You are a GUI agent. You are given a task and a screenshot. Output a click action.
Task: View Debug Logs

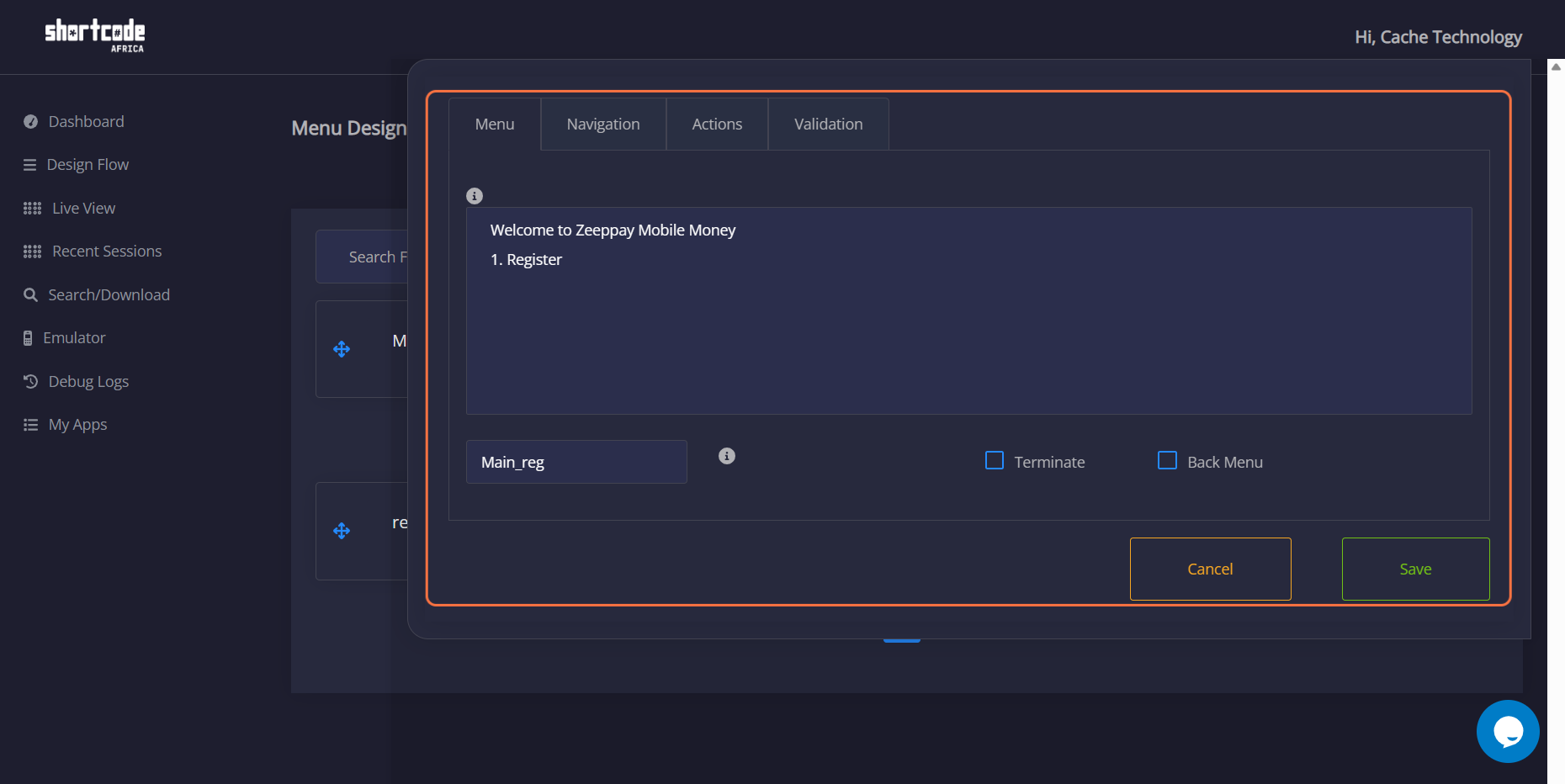tap(88, 382)
